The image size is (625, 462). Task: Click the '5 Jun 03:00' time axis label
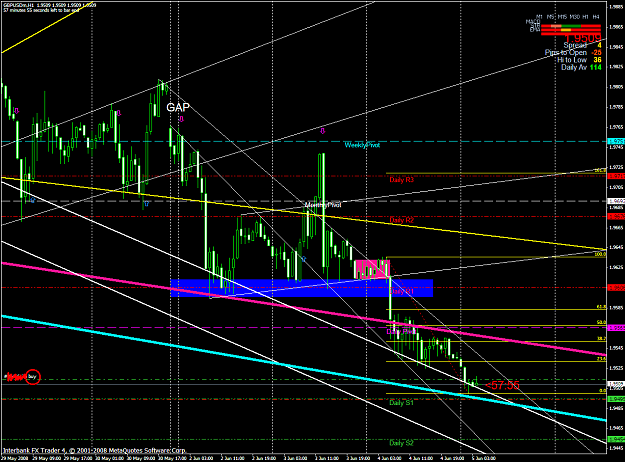coord(483,458)
